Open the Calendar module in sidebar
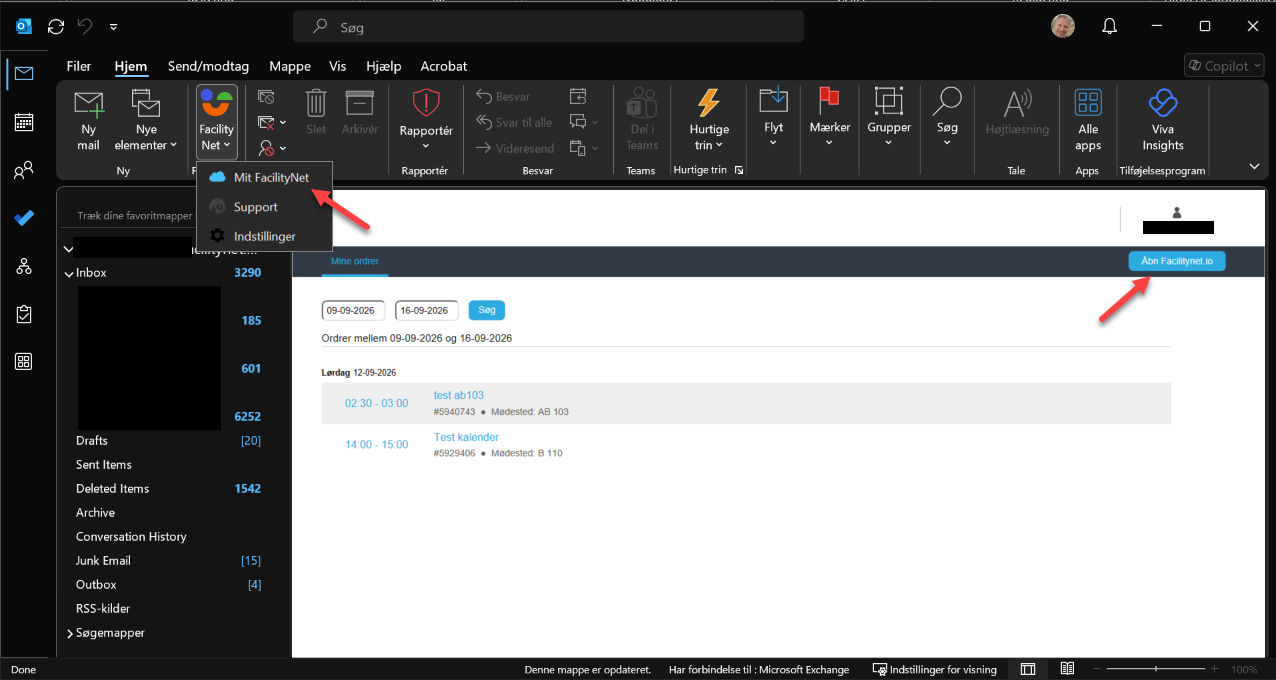 pos(24,122)
